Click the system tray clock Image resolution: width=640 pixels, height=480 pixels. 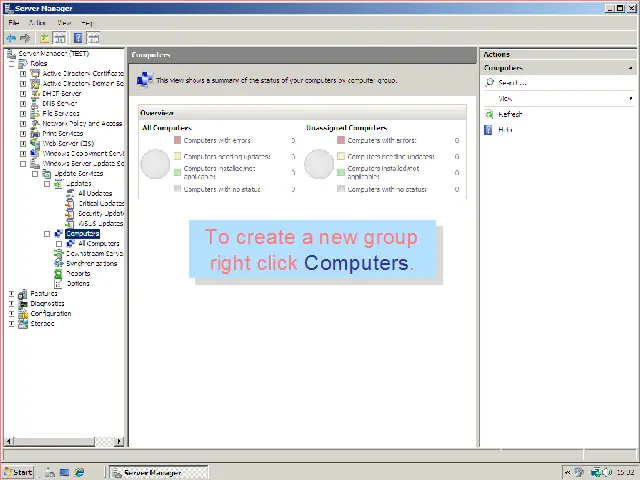(625, 472)
